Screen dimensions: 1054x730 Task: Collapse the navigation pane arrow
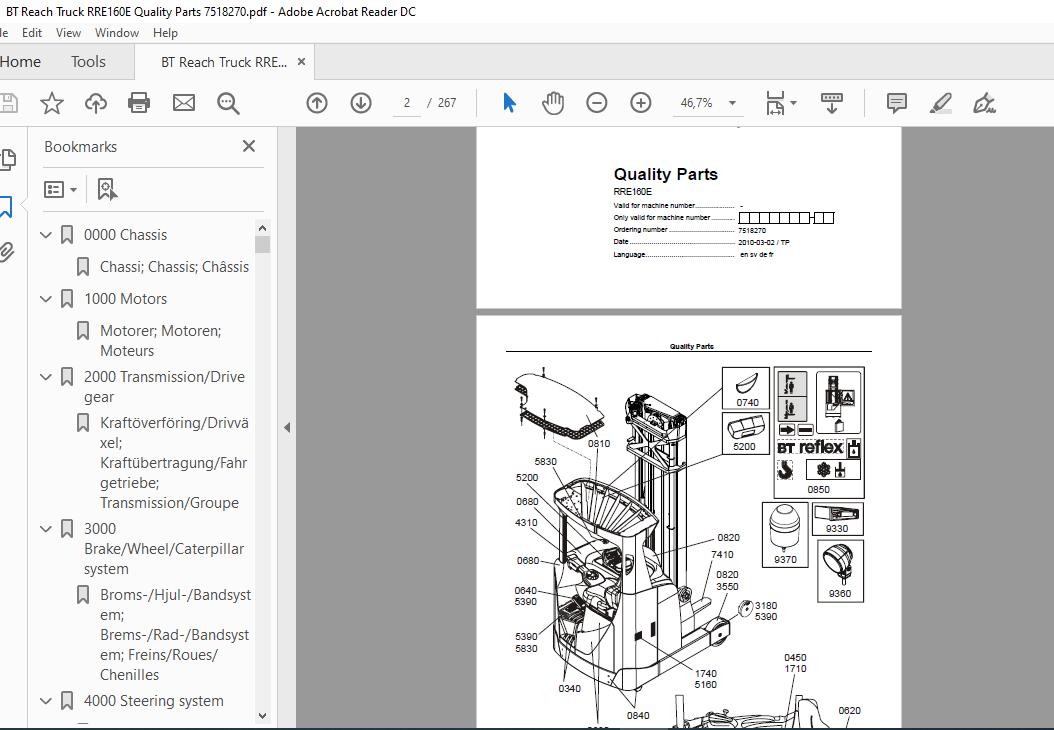pos(287,427)
